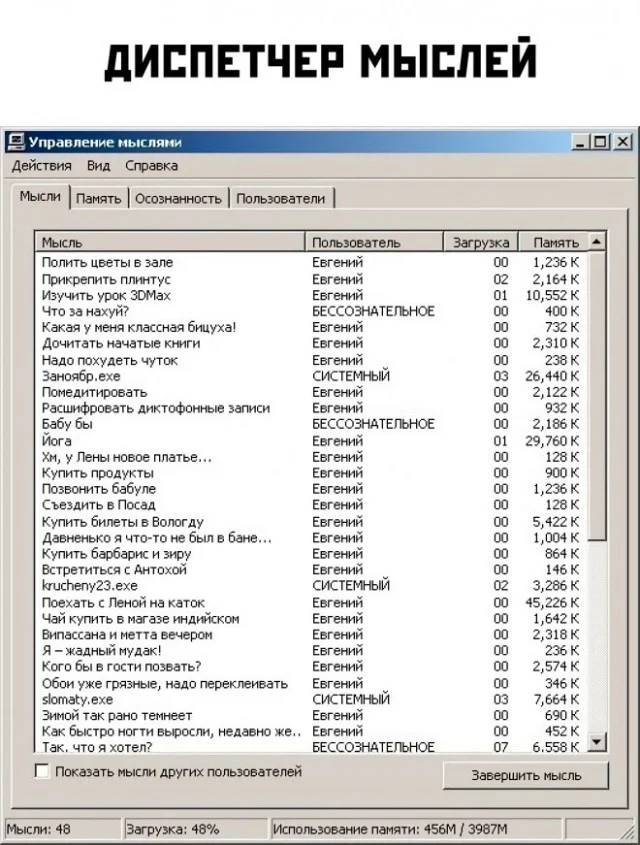The width and height of the screenshot is (640, 845).
Task: Switch to the Память tab
Action: [98, 198]
